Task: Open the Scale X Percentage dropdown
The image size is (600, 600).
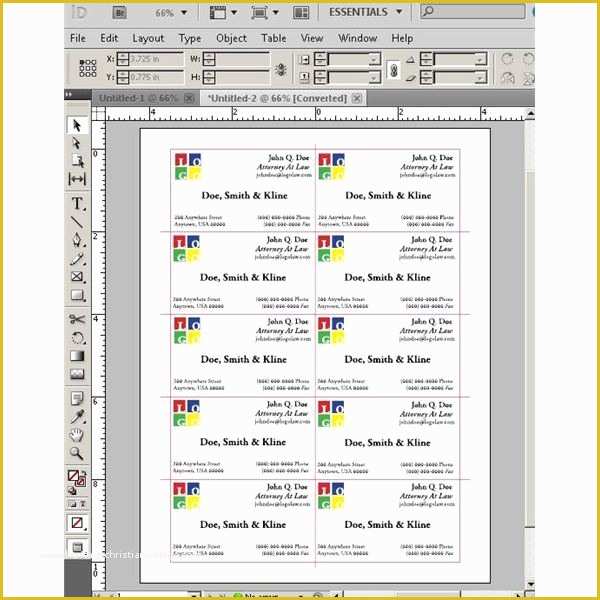Action: point(375,59)
